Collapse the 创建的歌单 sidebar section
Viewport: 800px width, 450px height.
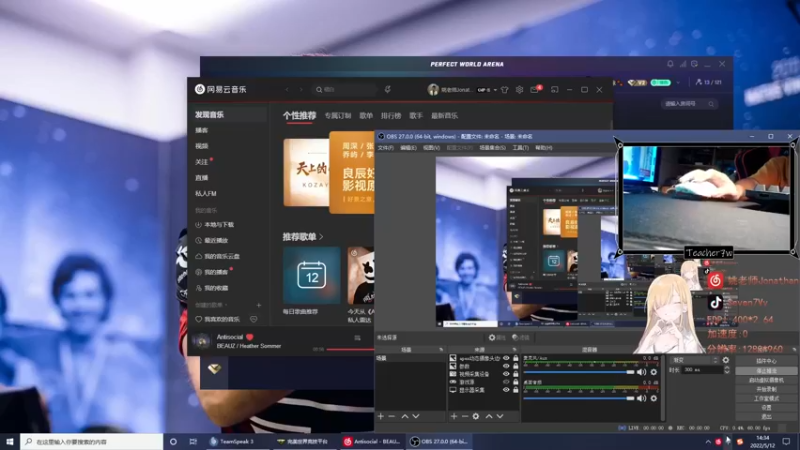tap(226, 305)
